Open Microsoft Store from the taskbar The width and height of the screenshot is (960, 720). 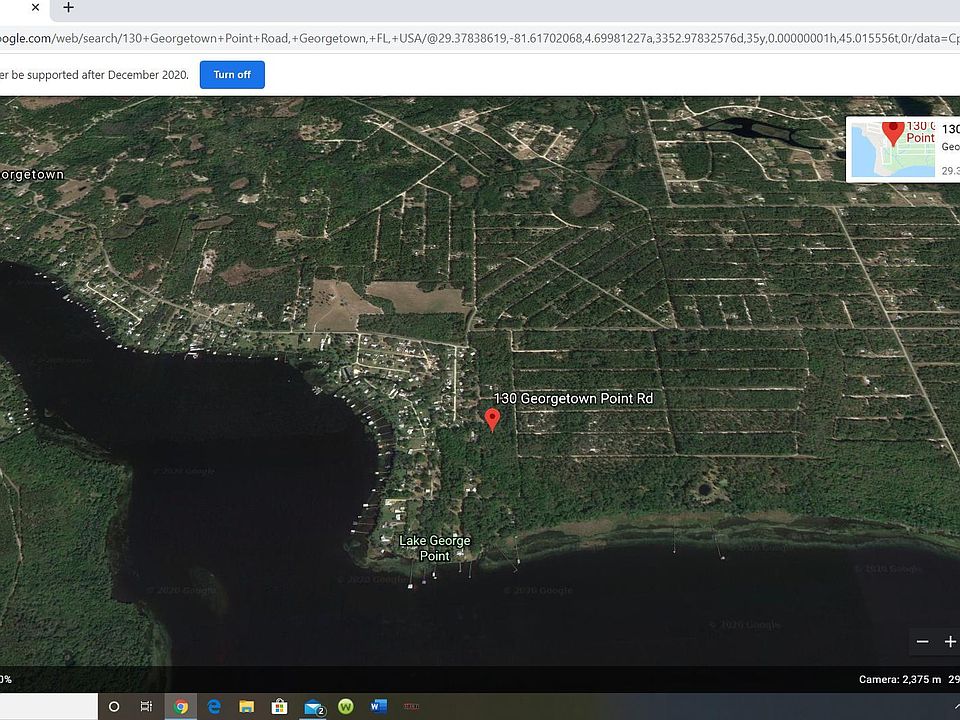[279, 707]
